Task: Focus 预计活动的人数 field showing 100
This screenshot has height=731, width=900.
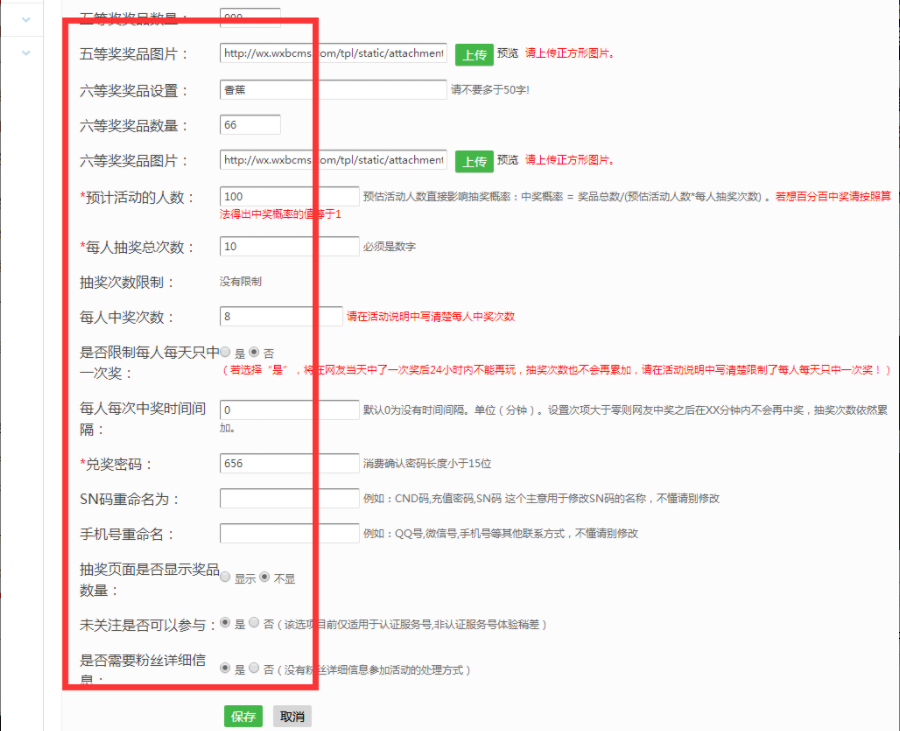Action: pyautogui.click(x=289, y=196)
